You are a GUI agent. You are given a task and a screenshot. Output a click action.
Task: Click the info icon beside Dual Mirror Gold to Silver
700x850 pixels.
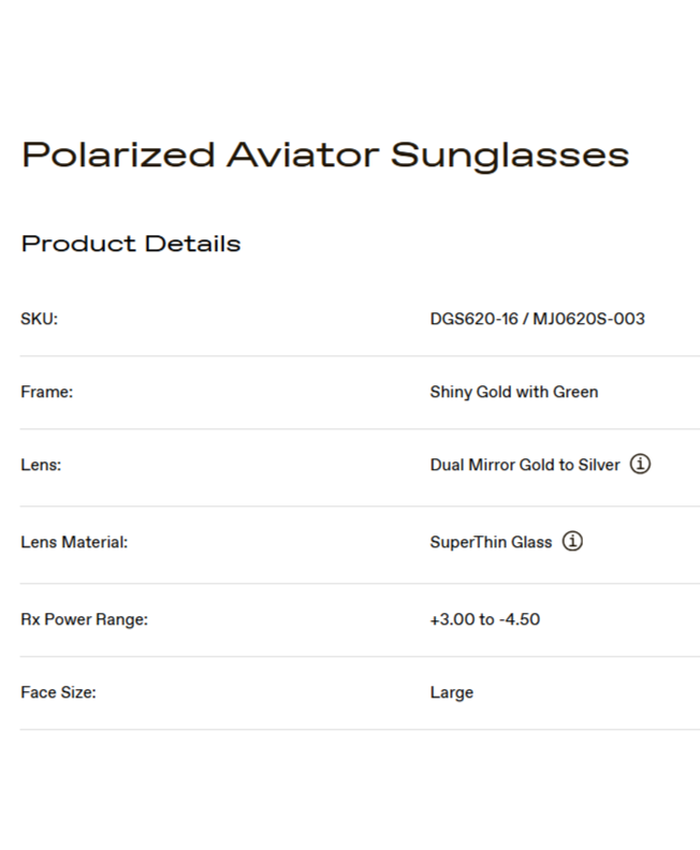pos(640,464)
